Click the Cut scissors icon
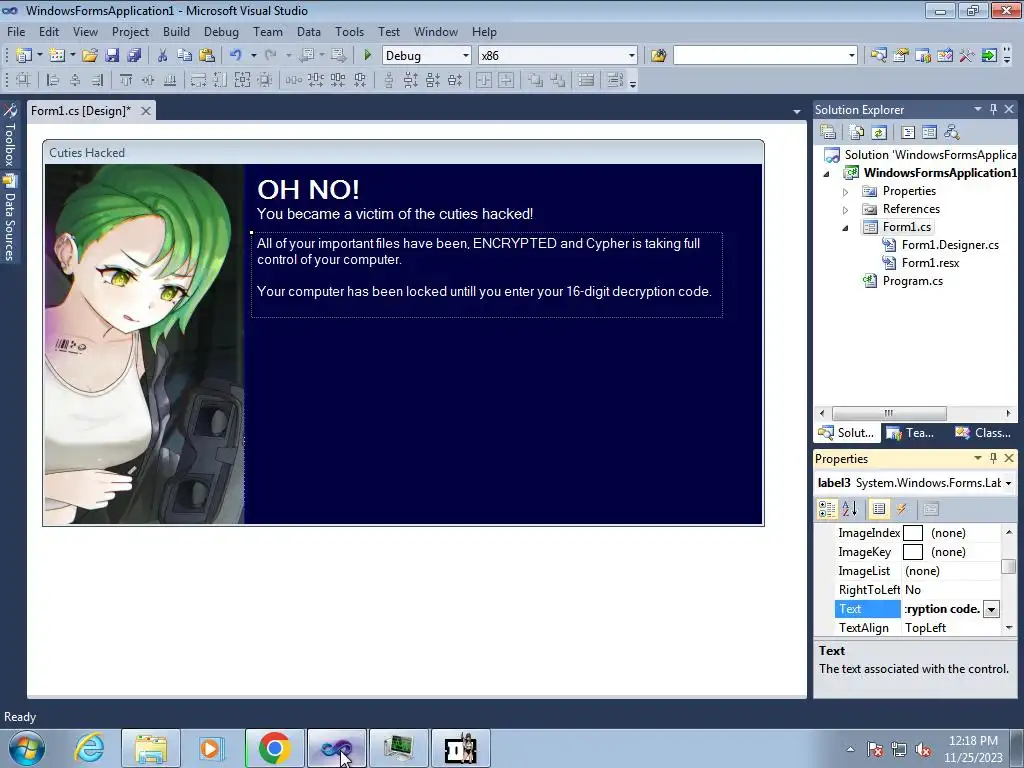 (163, 56)
